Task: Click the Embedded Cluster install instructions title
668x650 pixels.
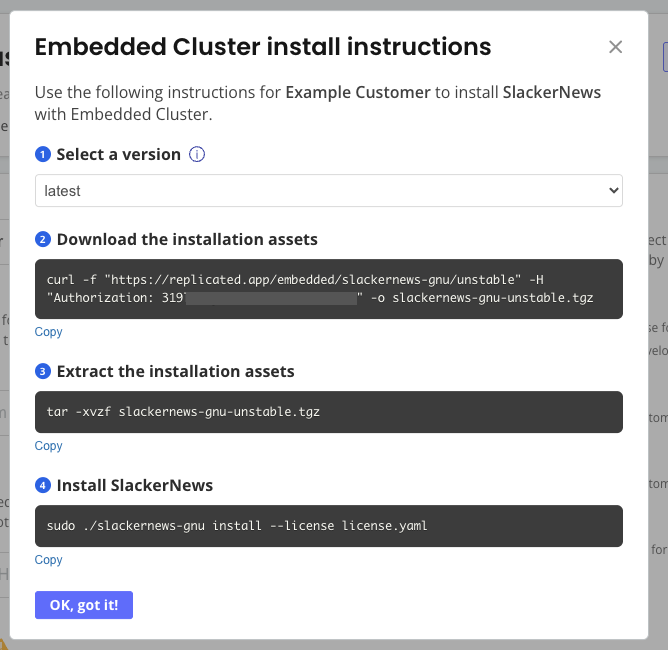Action: [x=263, y=46]
